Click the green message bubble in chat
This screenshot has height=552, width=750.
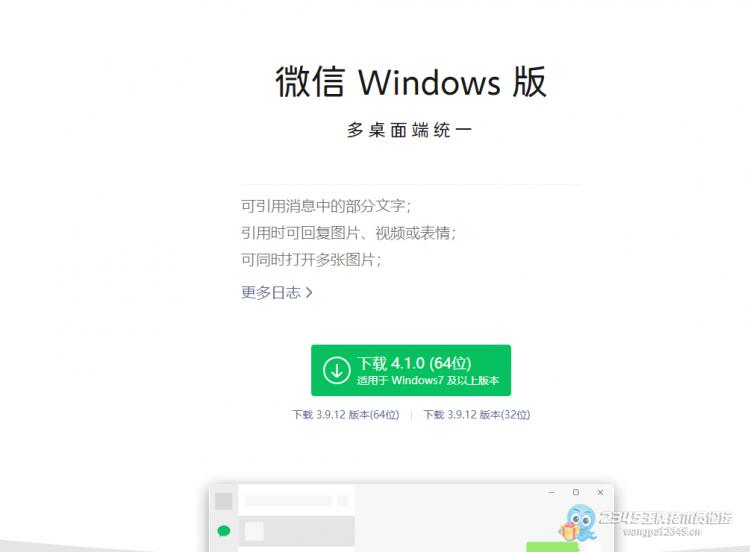pos(552,547)
